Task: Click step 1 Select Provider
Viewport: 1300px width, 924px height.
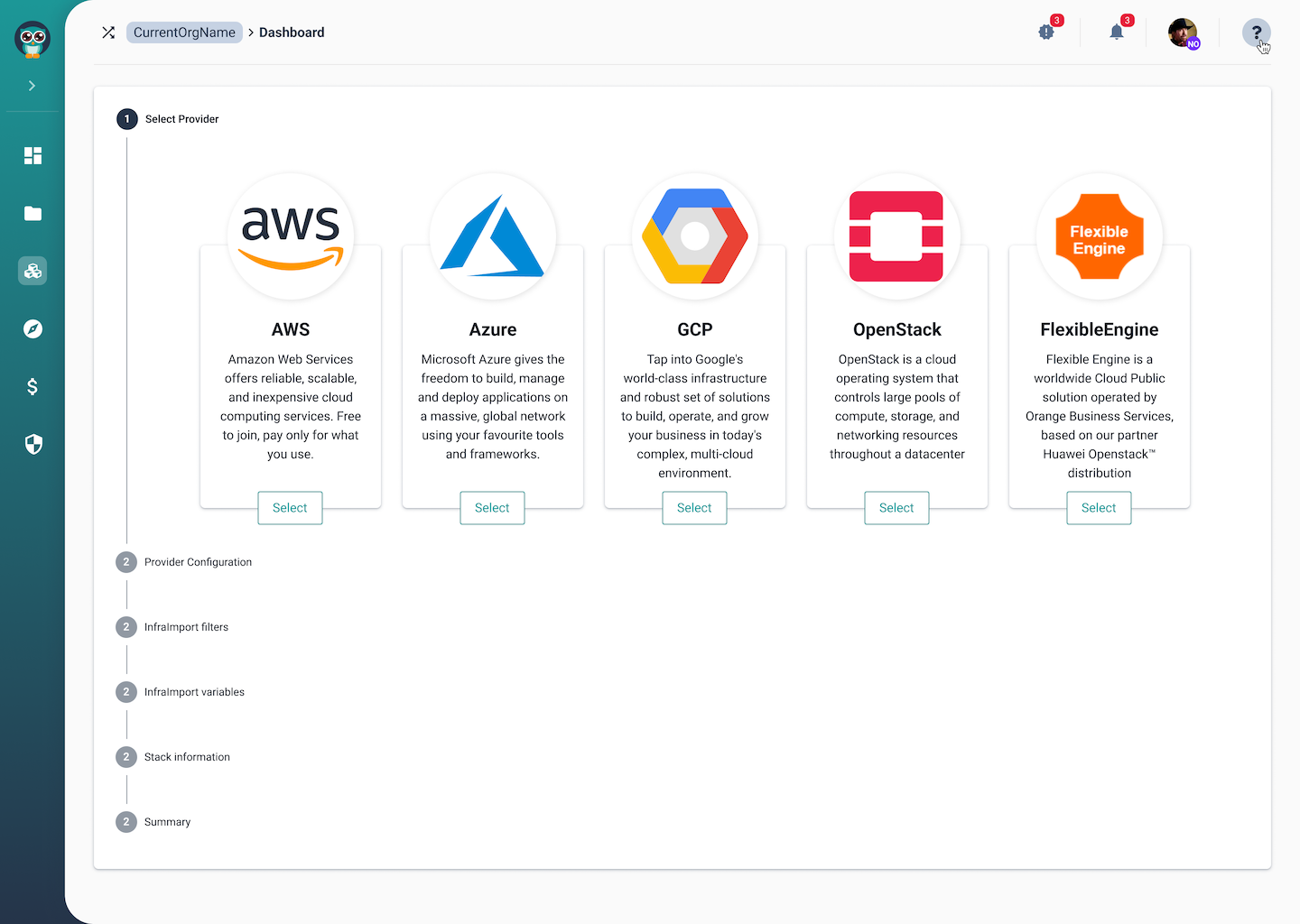Action: pos(168,119)
